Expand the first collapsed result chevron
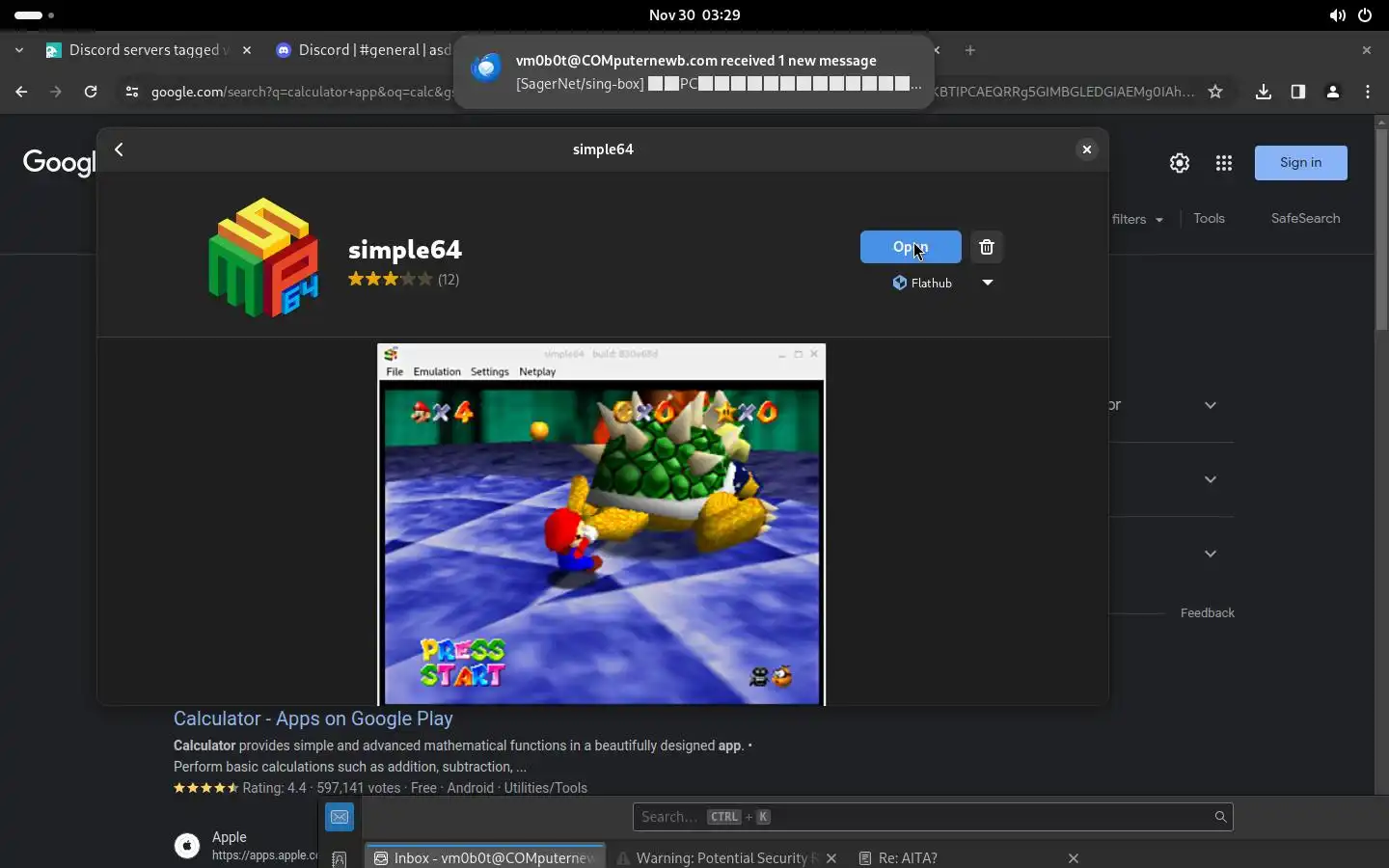This screenshot has width=1389, height=868. pyautogui.click(x=1211, y=405)
